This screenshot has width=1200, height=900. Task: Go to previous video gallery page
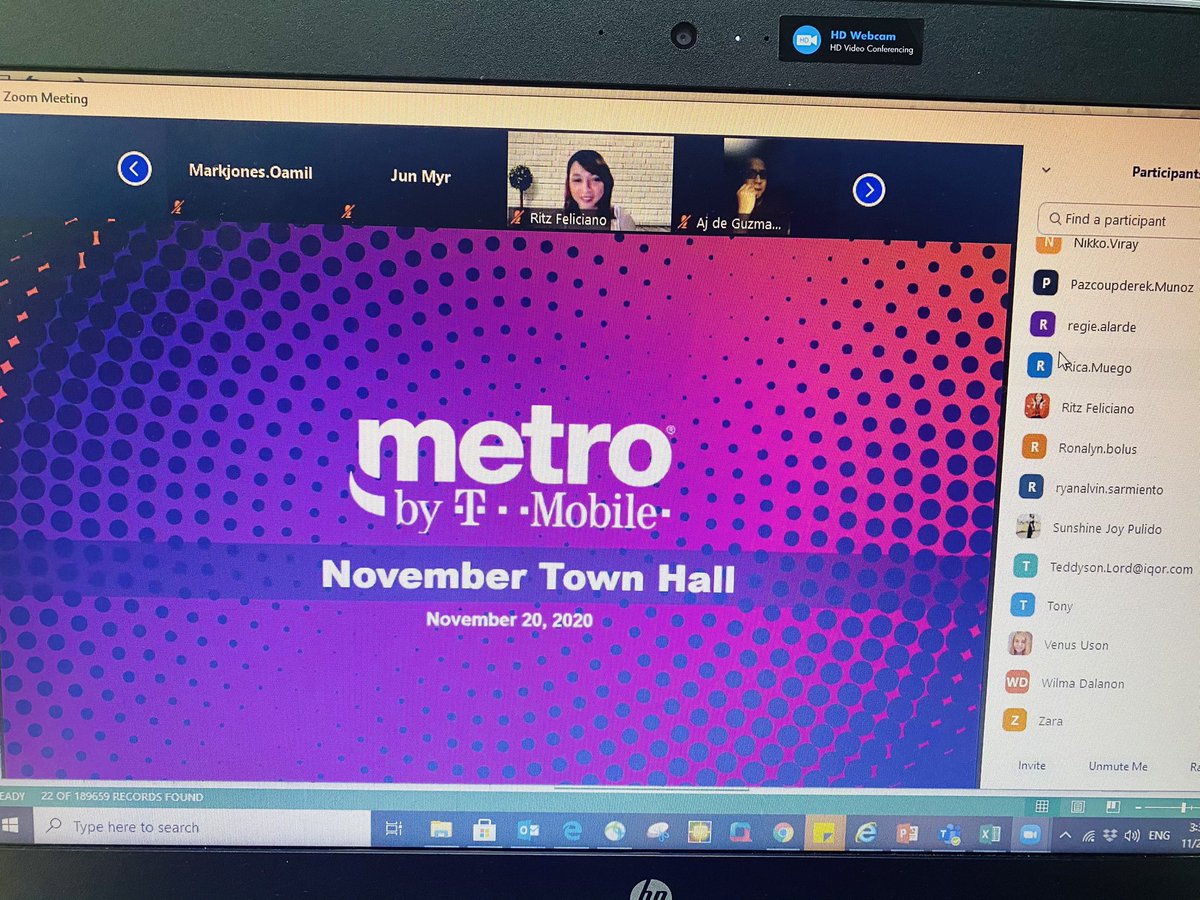coord(134,168)
